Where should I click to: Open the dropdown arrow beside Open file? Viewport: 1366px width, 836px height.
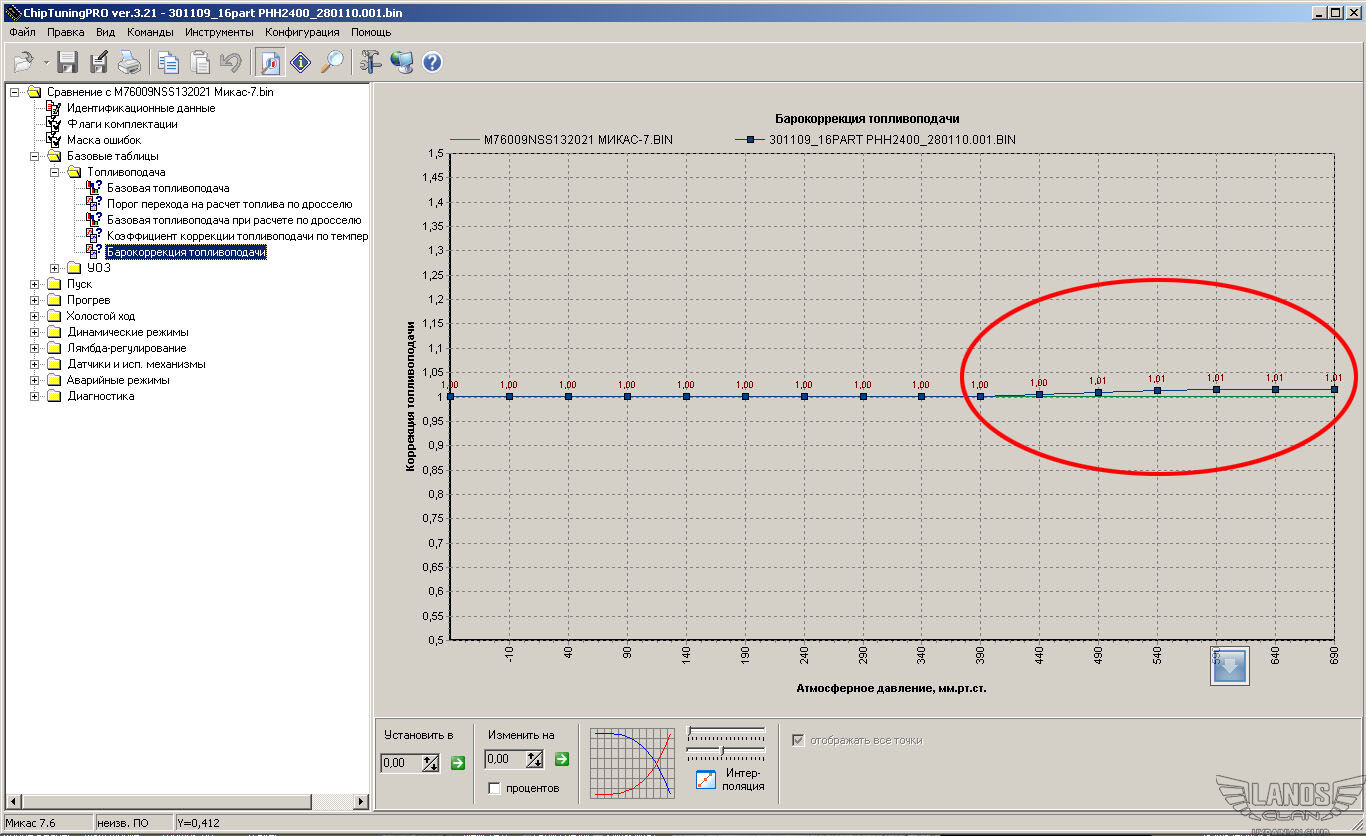[46, 64]
